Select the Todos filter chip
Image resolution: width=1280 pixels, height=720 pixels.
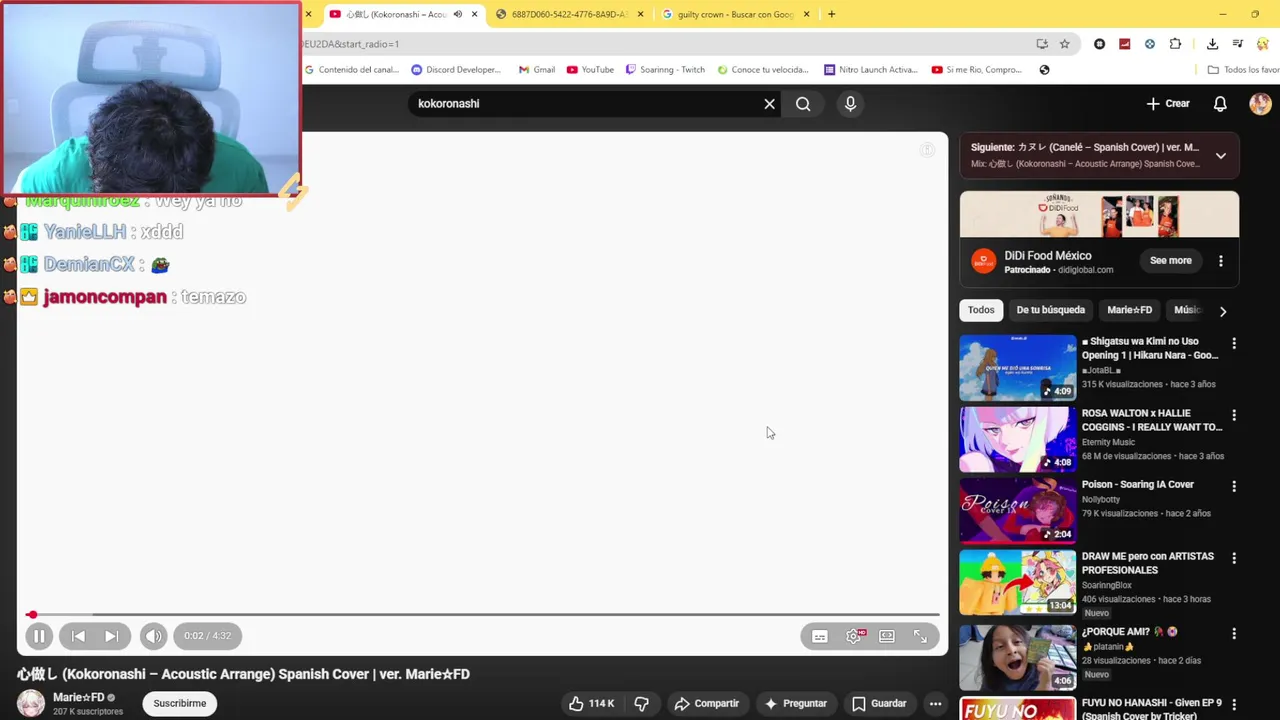[x=981, y=310]
